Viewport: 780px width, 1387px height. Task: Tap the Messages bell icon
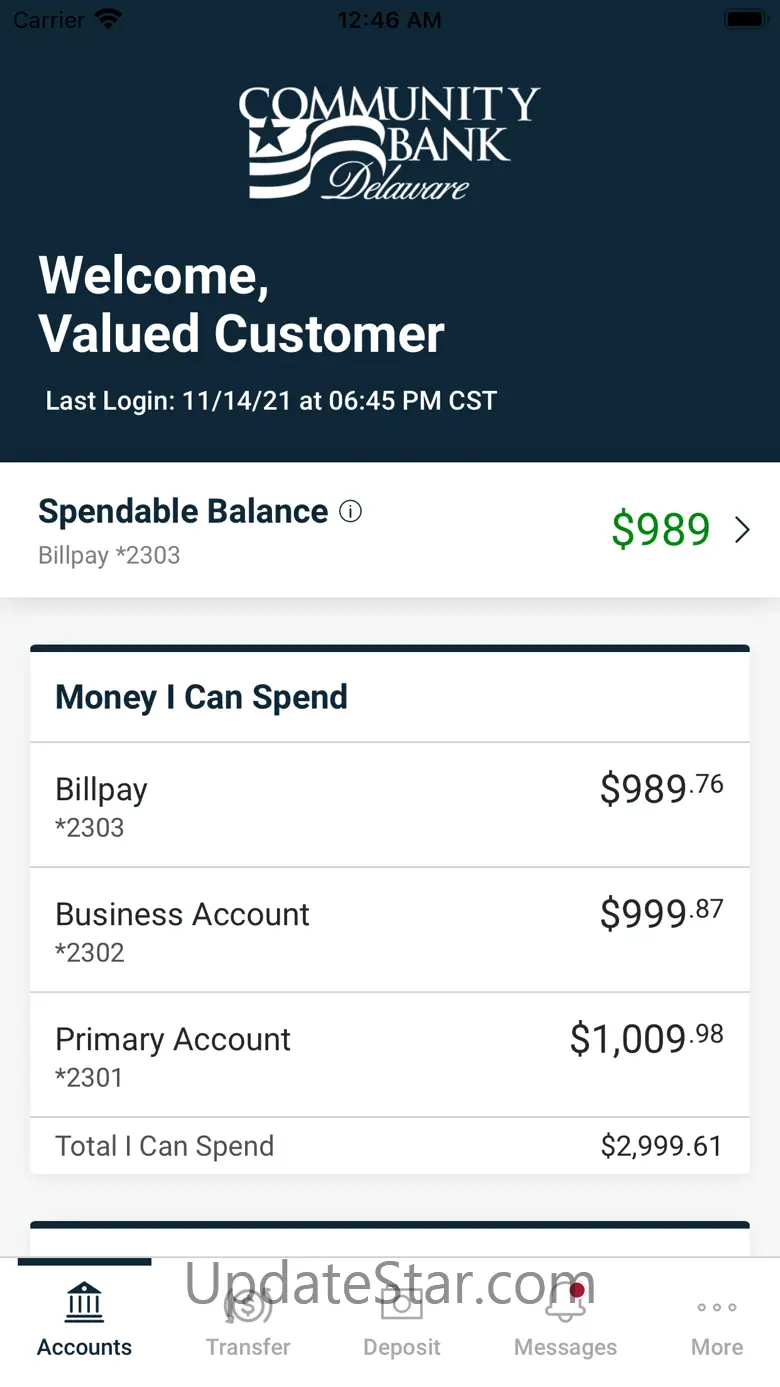pos(565,1304)
